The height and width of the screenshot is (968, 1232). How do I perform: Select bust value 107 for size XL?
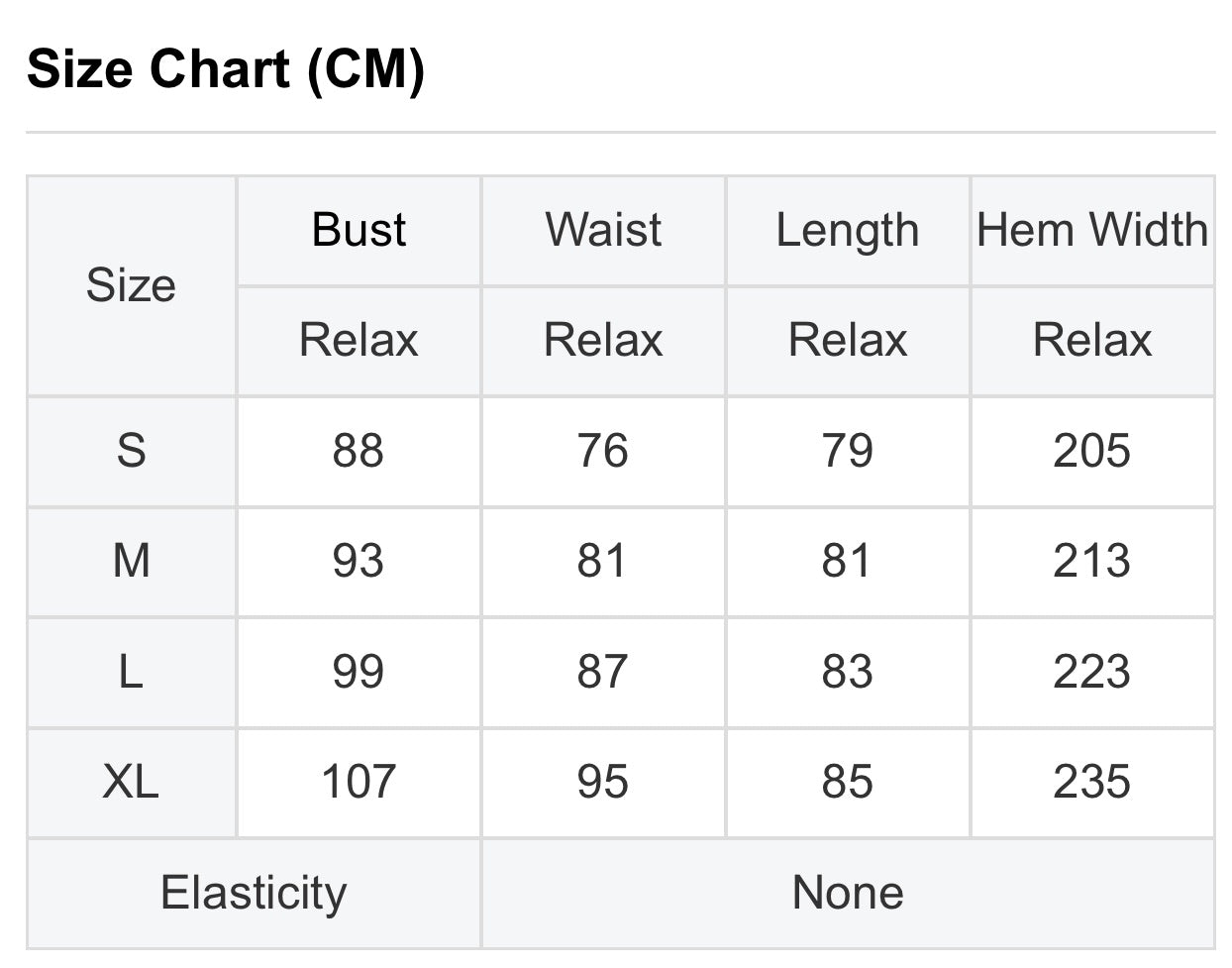[x=359, y=782]
